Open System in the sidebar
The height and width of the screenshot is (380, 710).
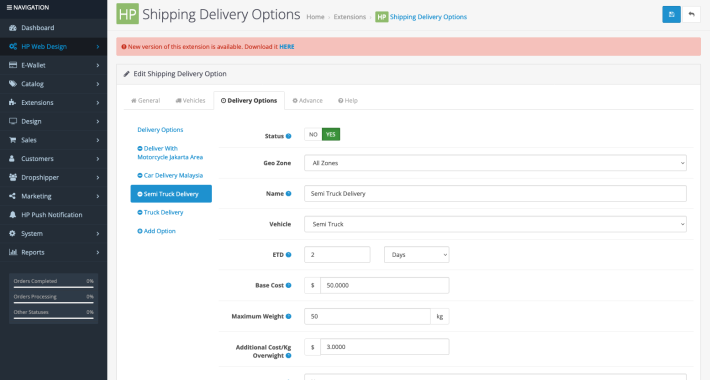point(53,233)
